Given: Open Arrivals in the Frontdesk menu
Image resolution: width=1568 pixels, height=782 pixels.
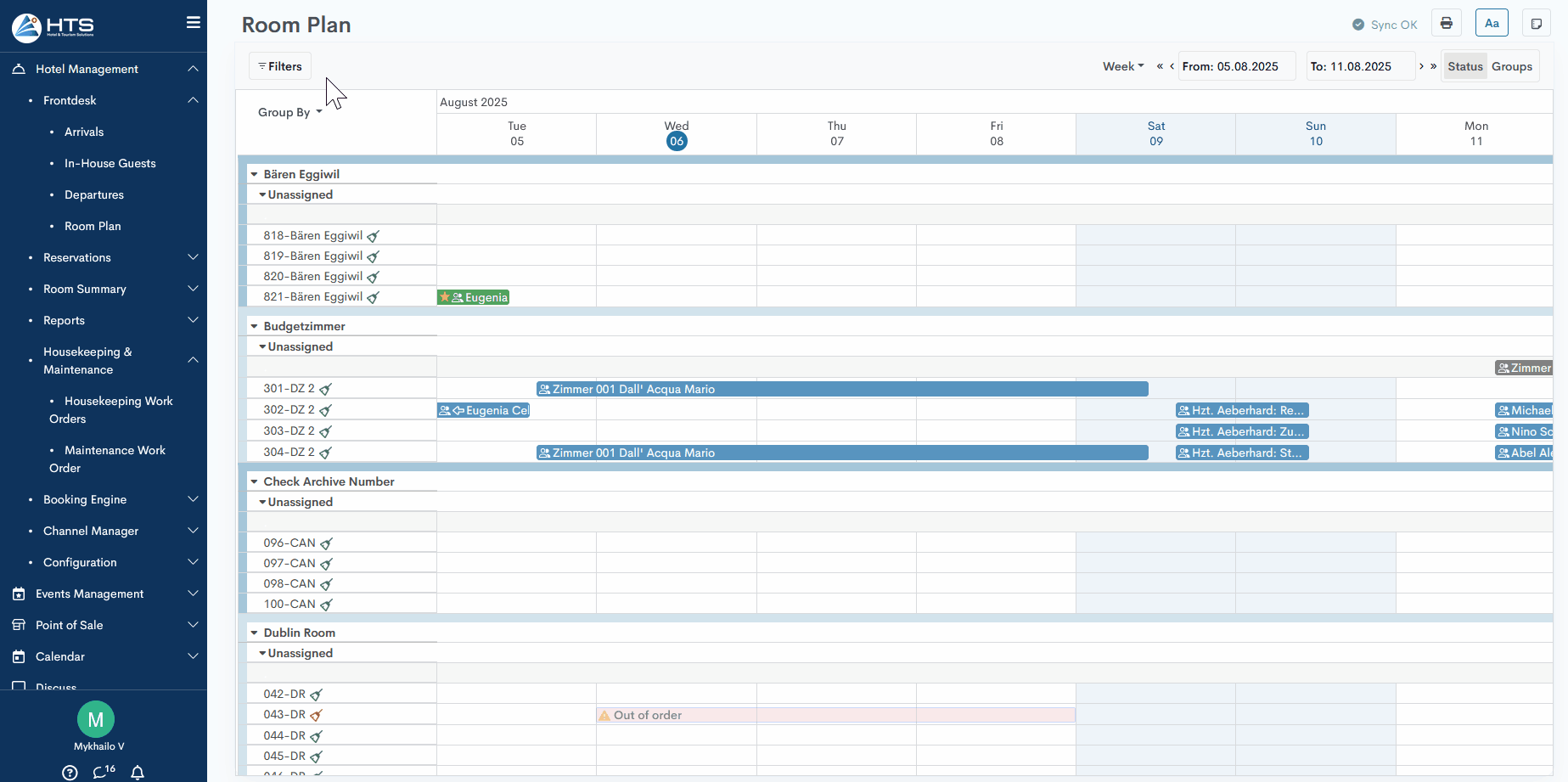Looking at the screenshot, I should (x=84, y=132).
